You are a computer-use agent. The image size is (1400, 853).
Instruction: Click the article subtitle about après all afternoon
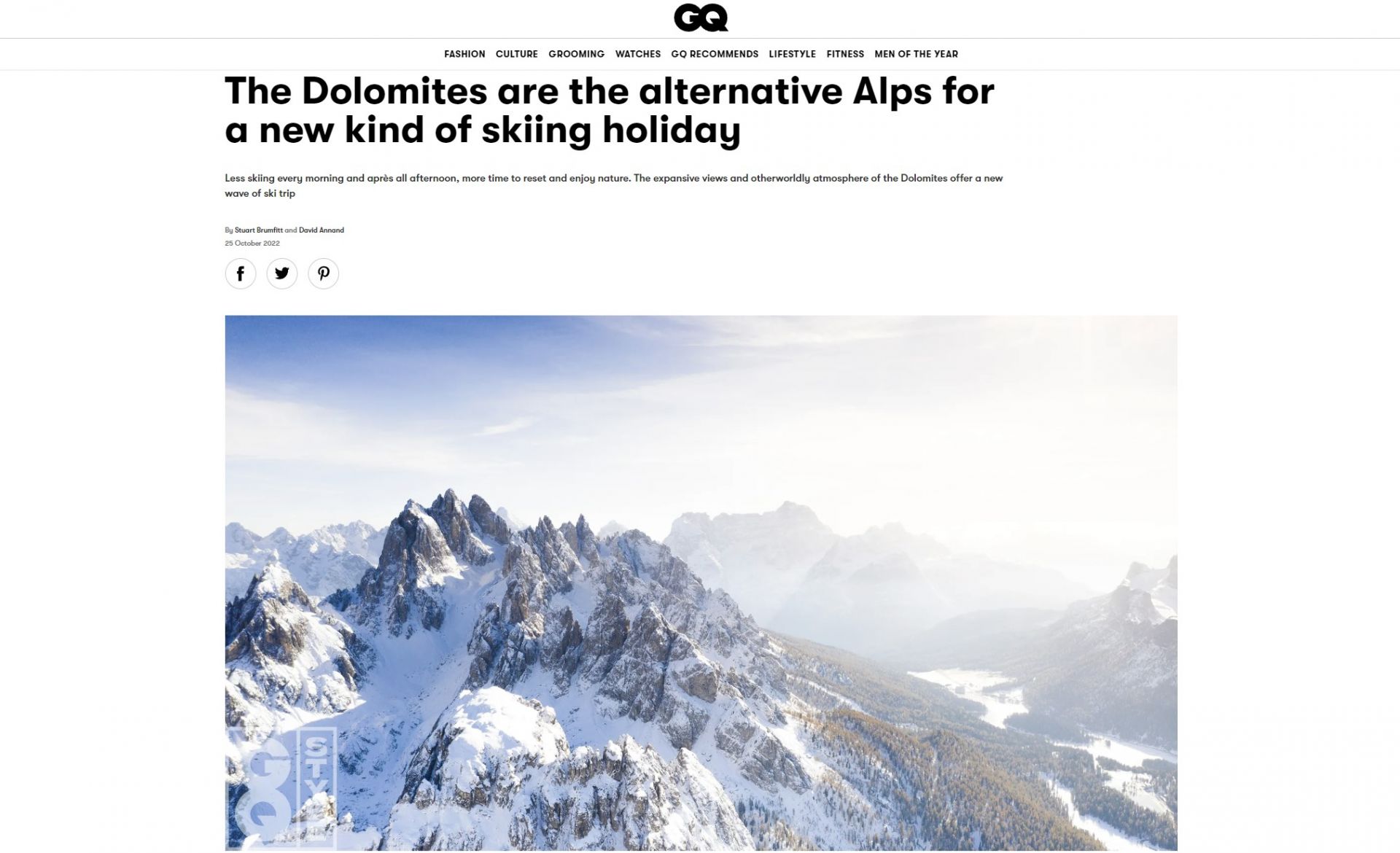(x=614, y=186)
